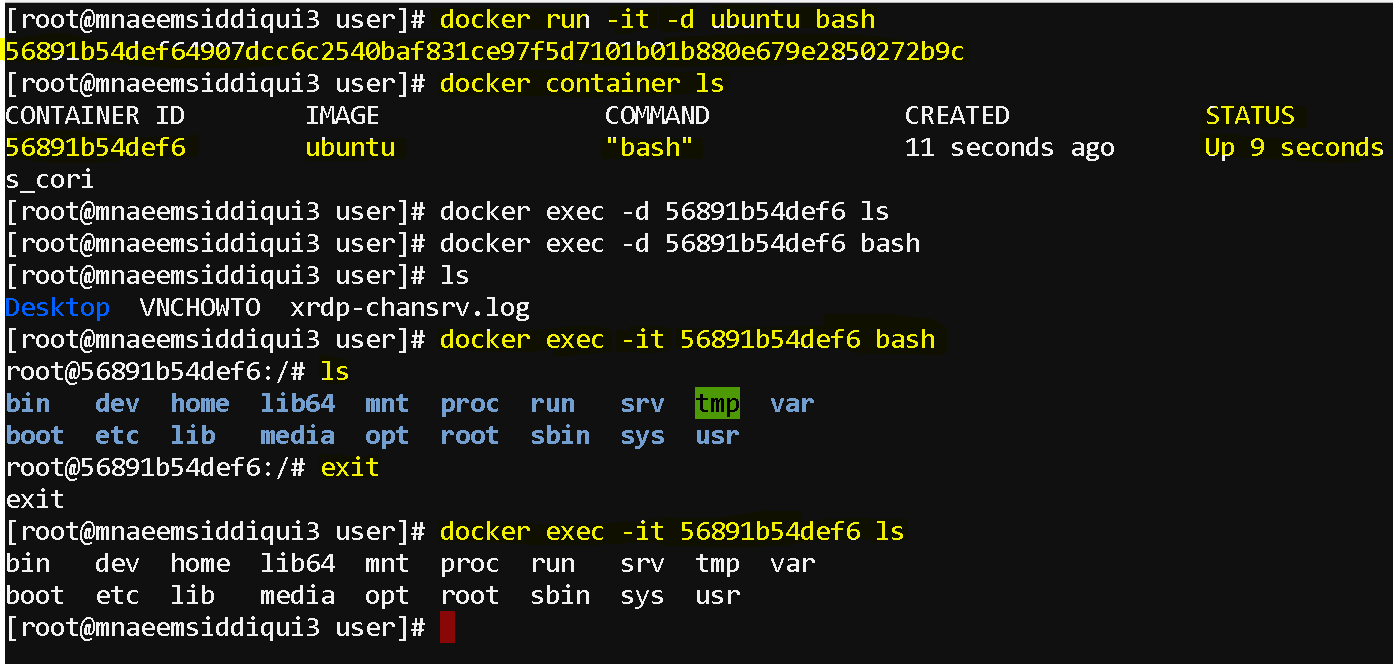Click the yellow STATUS column header
Screen dimensions: 1393x664
pos(1250,115)
